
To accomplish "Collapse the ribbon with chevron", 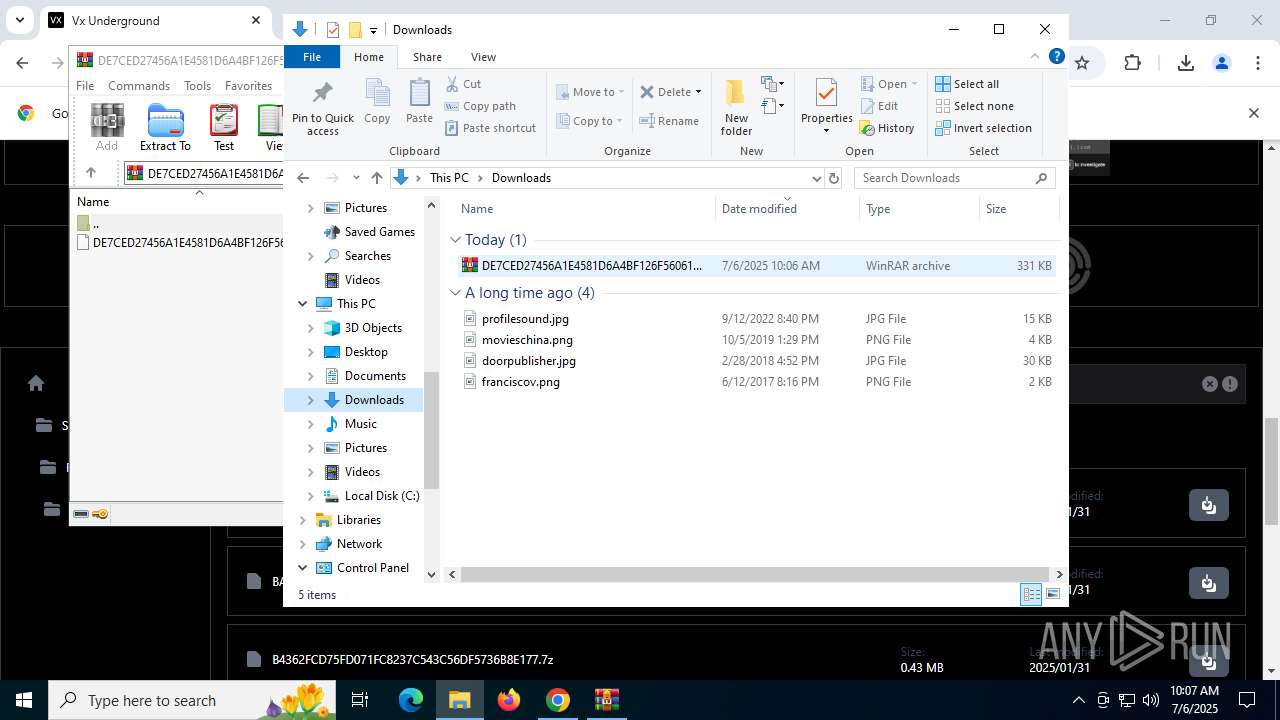I will pos(1035,57).
